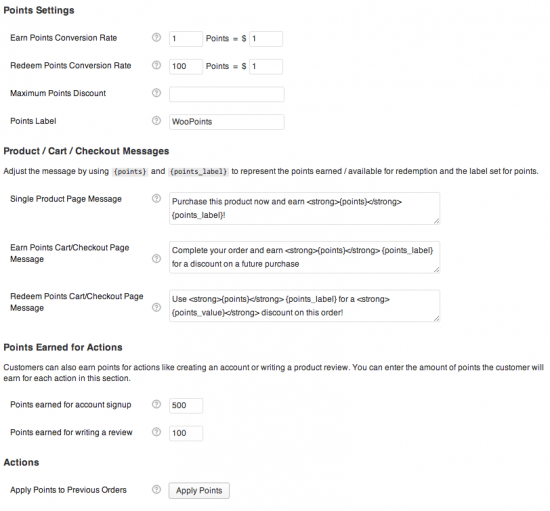Click help icon for Redeem Points Conversion Rate
Screen dimensions: 550x511
click(x=156, y=65)
